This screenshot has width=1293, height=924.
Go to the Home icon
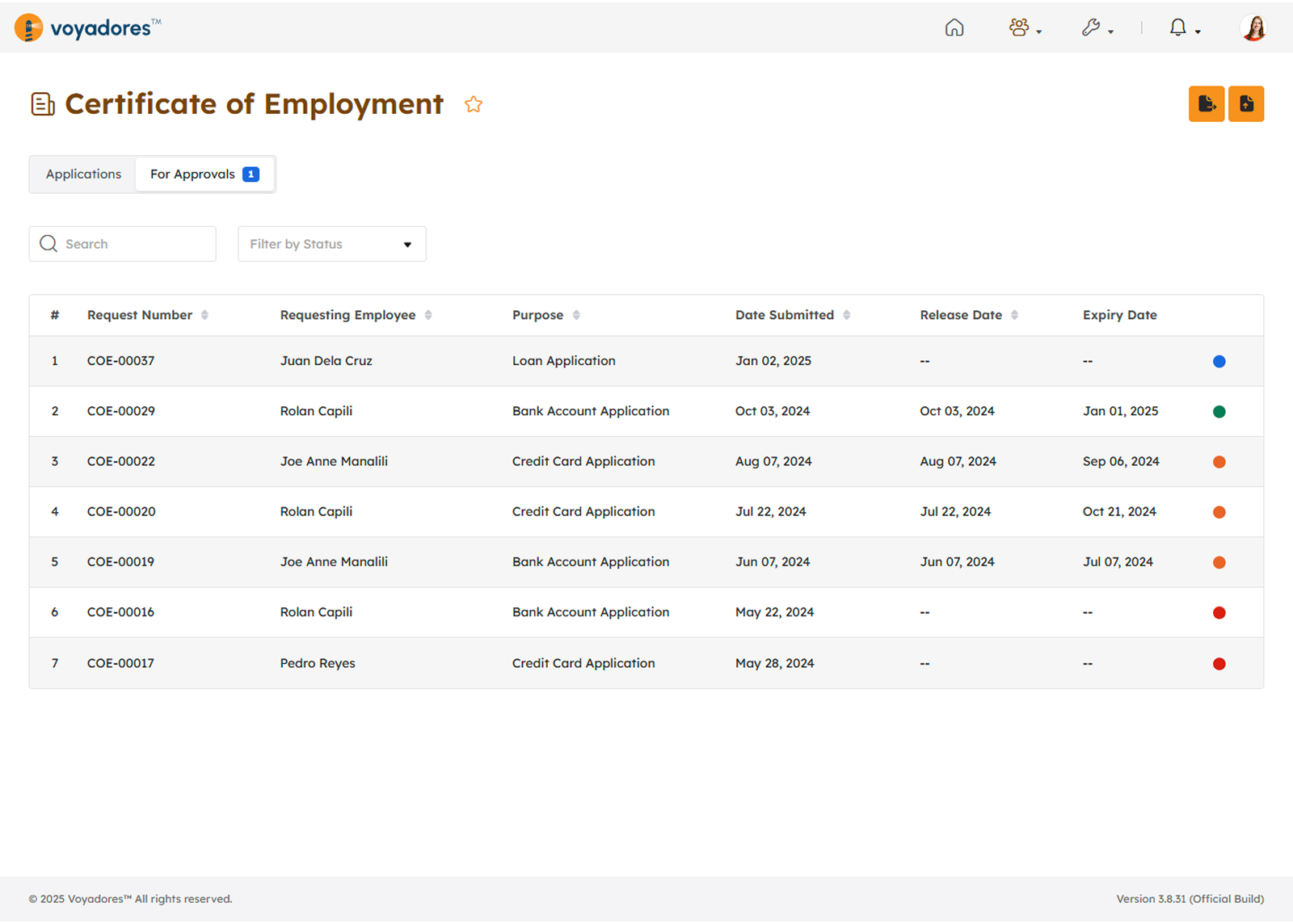point(954,28)
